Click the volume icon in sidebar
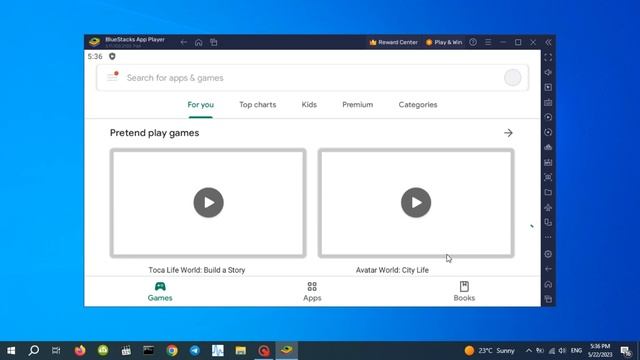The height and width of the screenshot is (360, 640). tap(548, 72)
